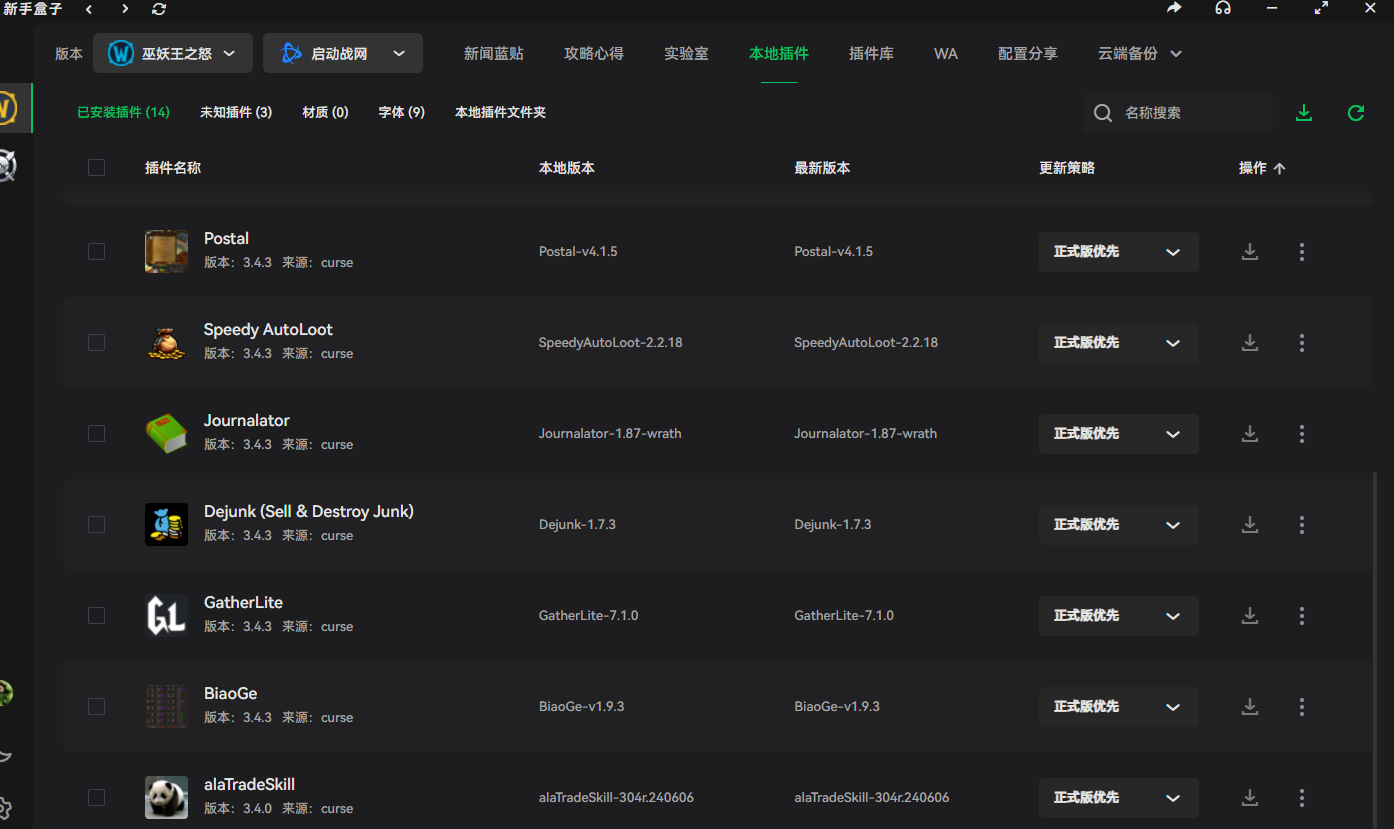Show the 材质 (0) list
Viewport: 1394px width, 829px height.
coord(326,113)
